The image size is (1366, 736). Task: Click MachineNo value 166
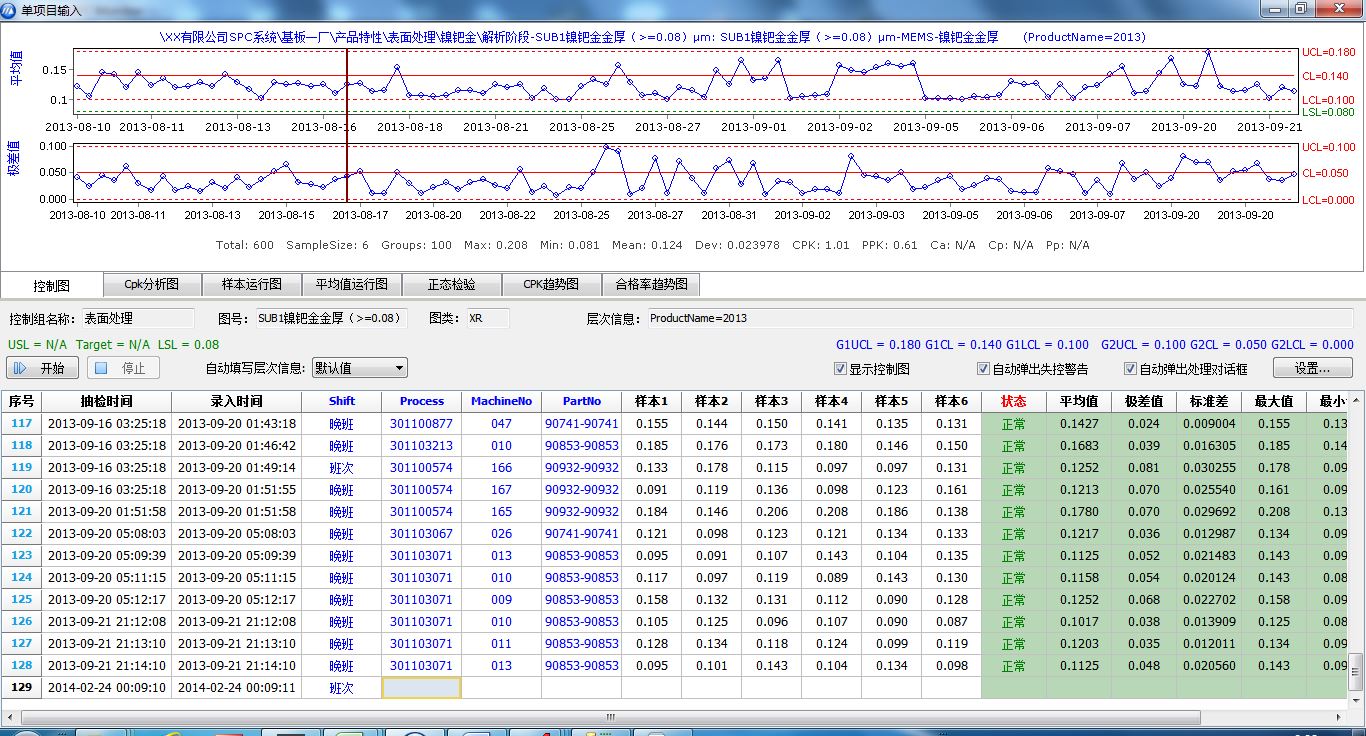(x=501, y=468)
